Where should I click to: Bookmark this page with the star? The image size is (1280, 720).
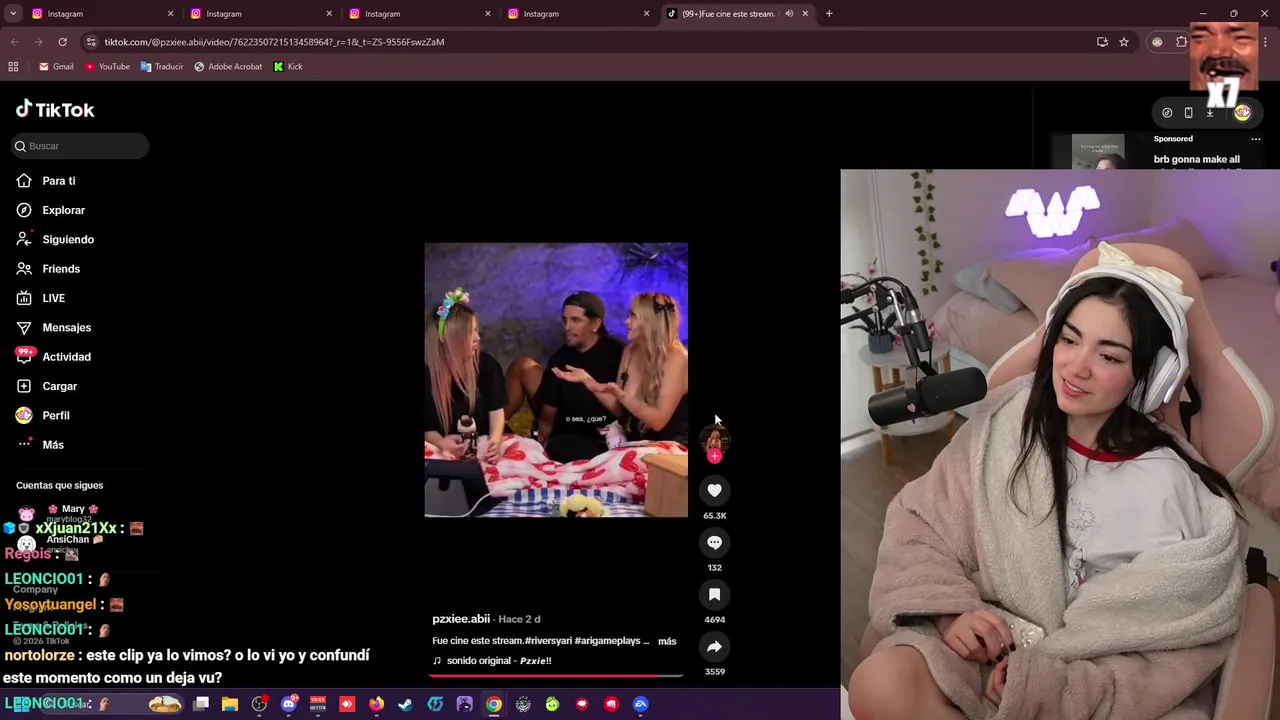click(x=1124, y=42)
